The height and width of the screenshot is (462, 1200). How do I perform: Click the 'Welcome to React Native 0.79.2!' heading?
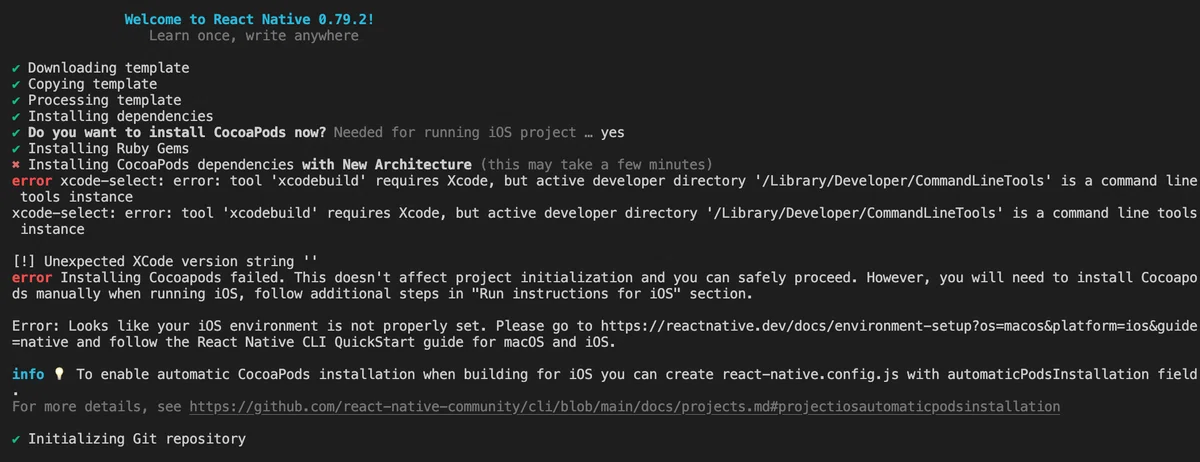click(250, 19)
